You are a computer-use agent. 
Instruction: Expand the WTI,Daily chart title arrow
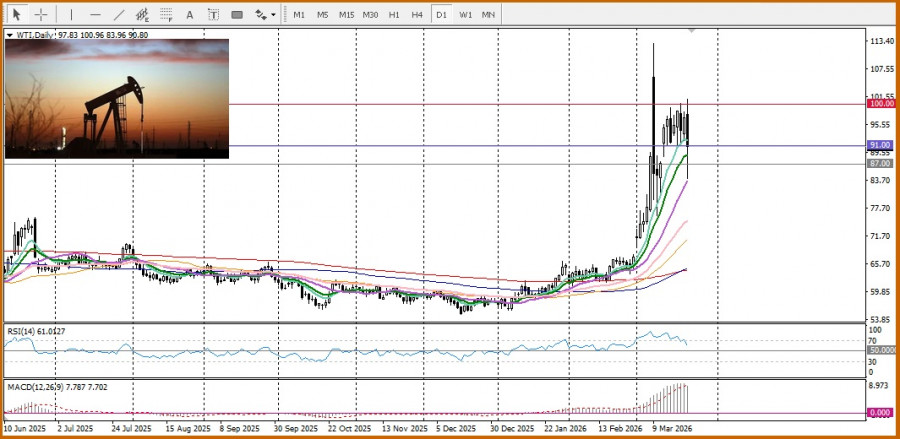click(x=10, y=35)
